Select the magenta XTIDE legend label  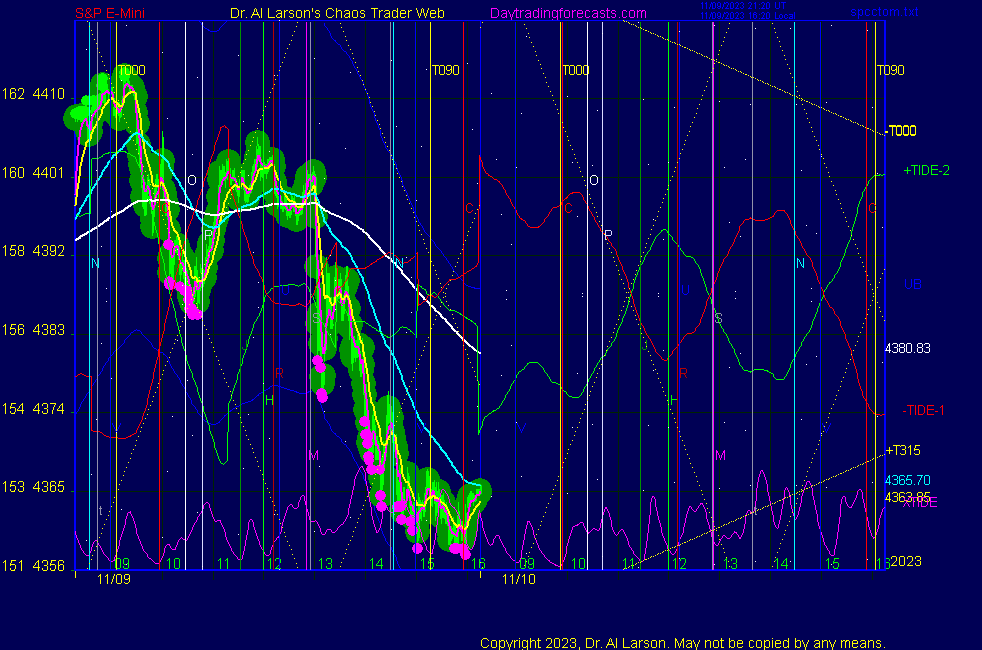pos(920,503)
